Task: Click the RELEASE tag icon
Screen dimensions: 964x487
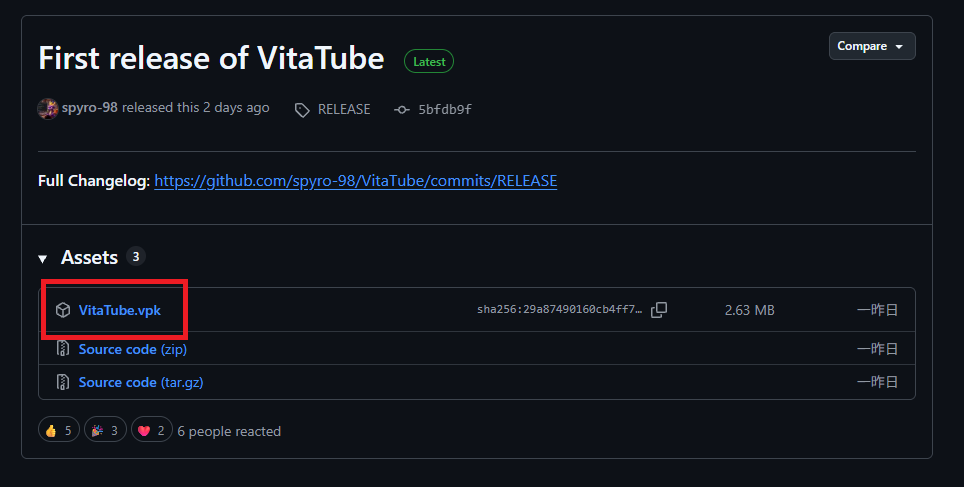Action: click(x=302, y=110)
